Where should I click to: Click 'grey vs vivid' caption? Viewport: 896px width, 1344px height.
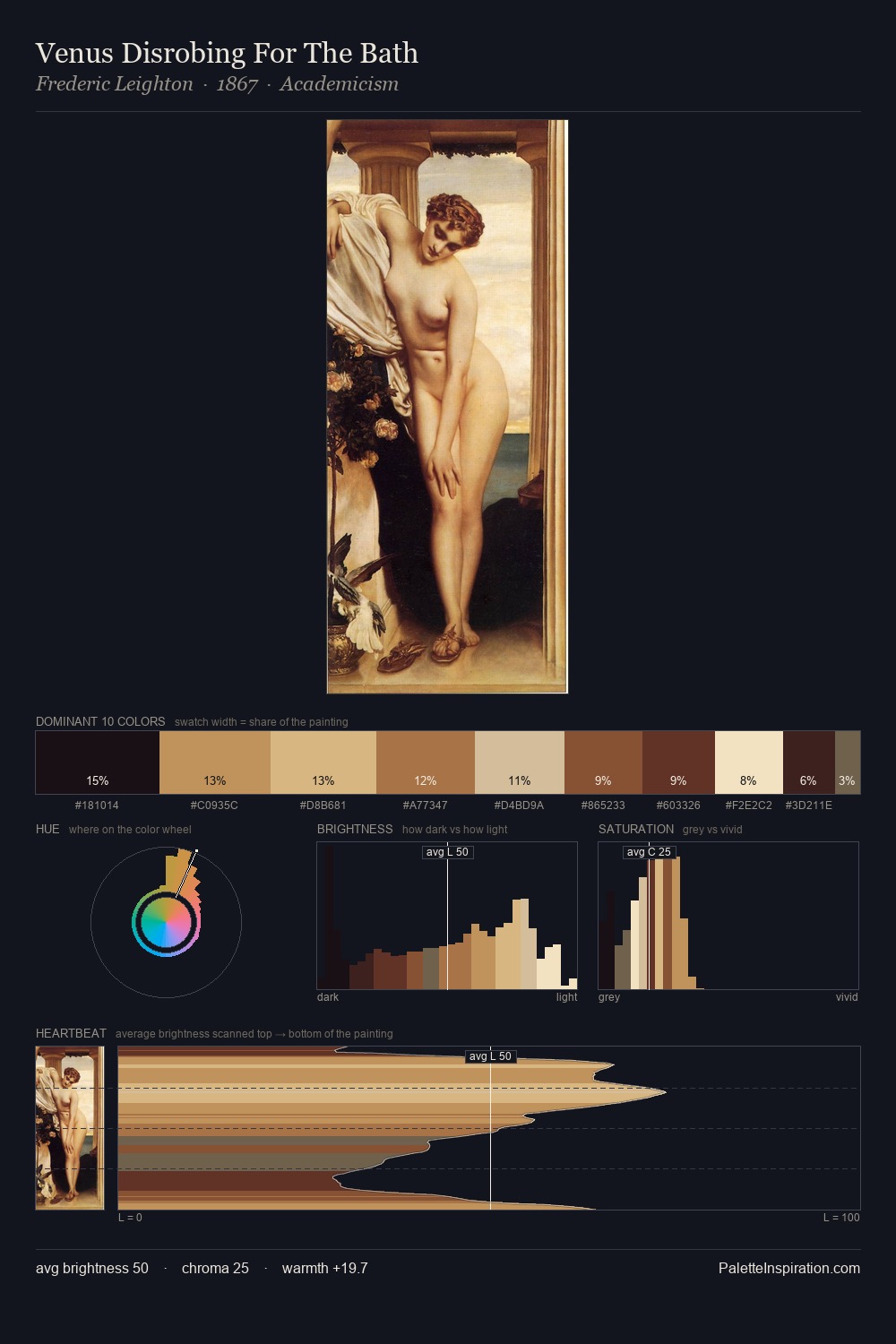point(712,830)
